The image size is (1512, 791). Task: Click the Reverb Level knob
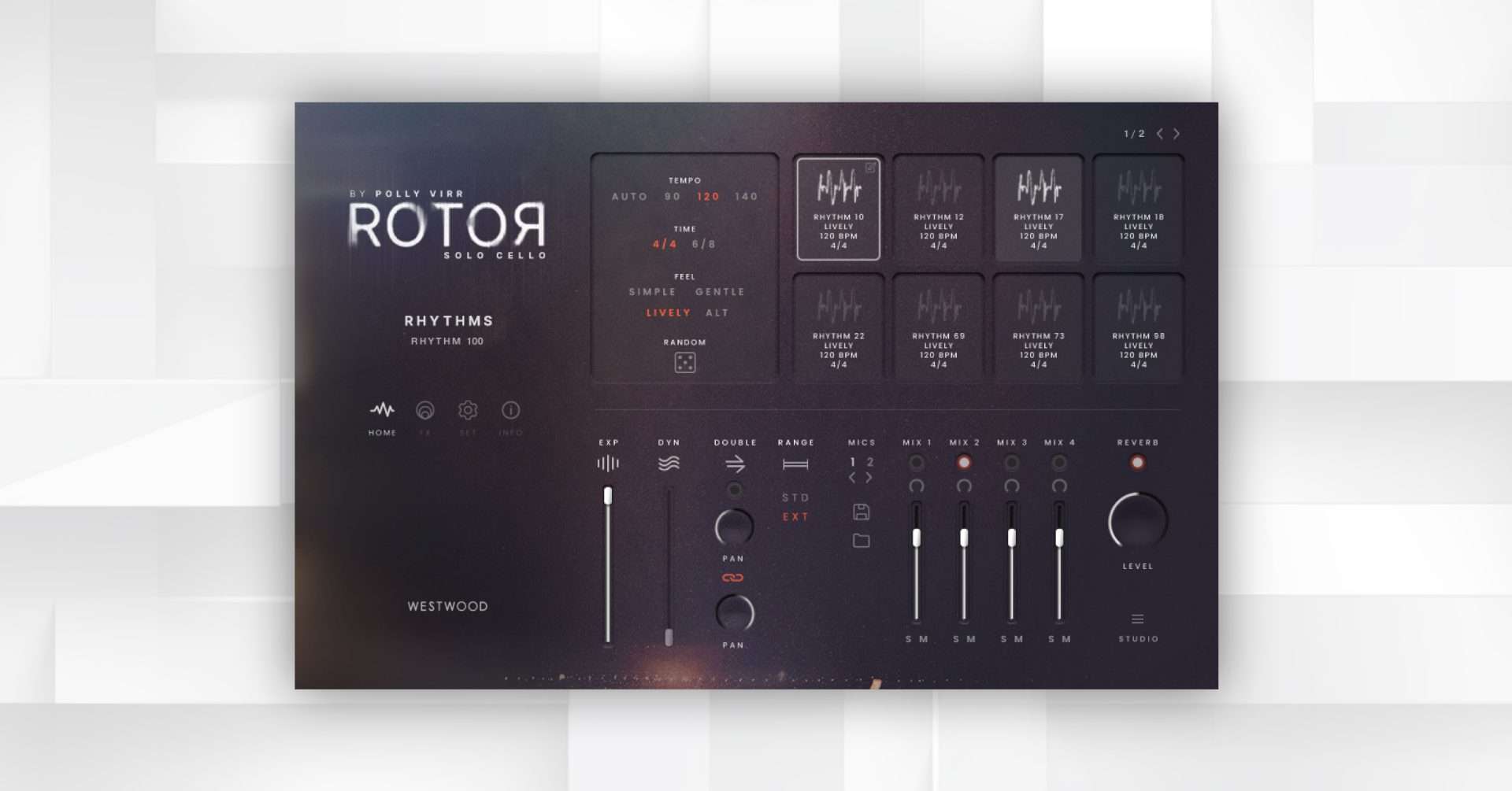[1138, 520]
